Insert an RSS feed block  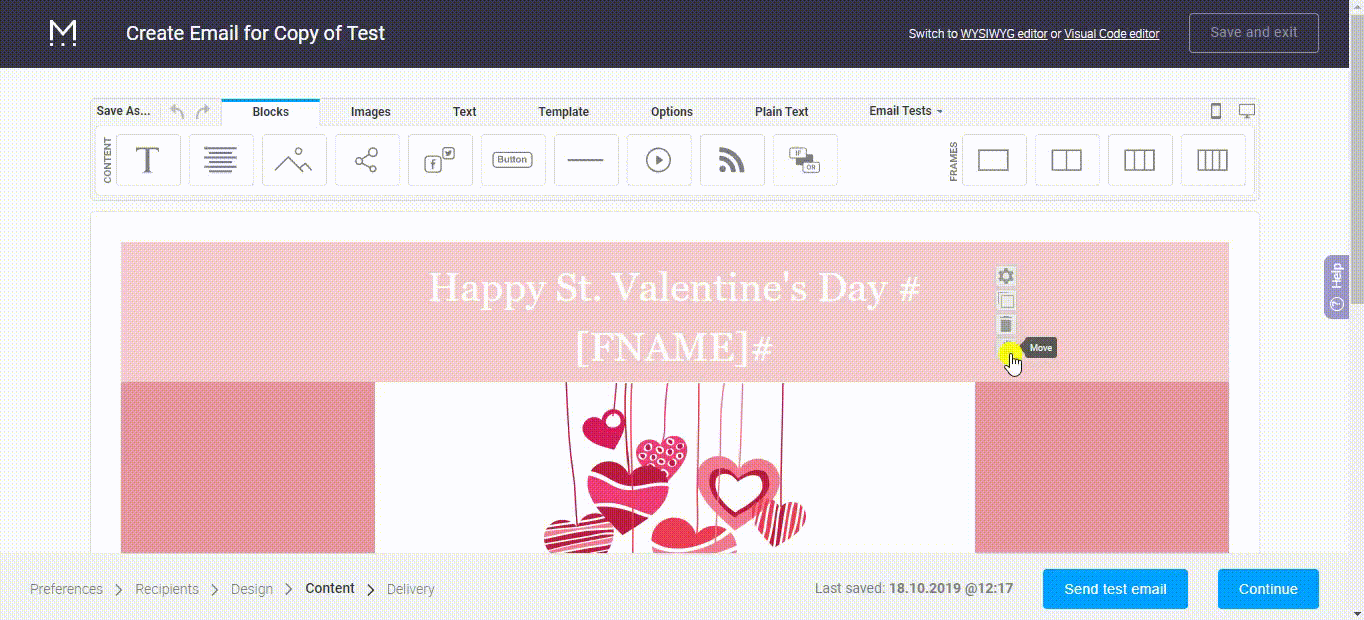click(732, 160)
